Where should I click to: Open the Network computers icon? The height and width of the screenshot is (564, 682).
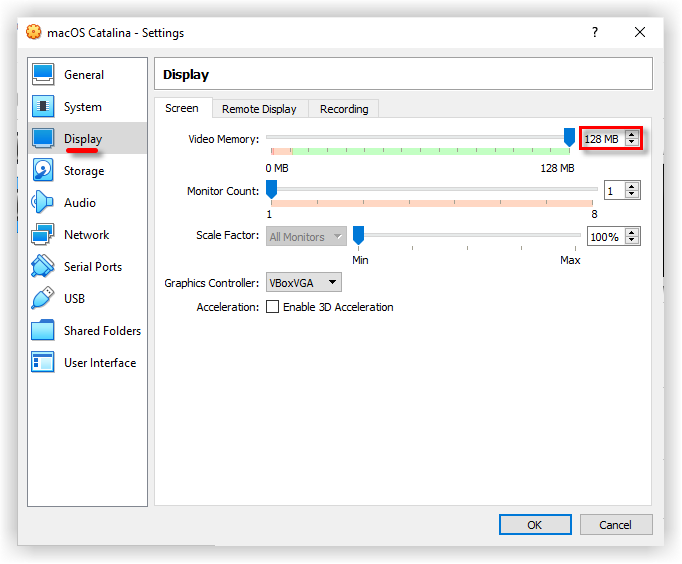43,234
